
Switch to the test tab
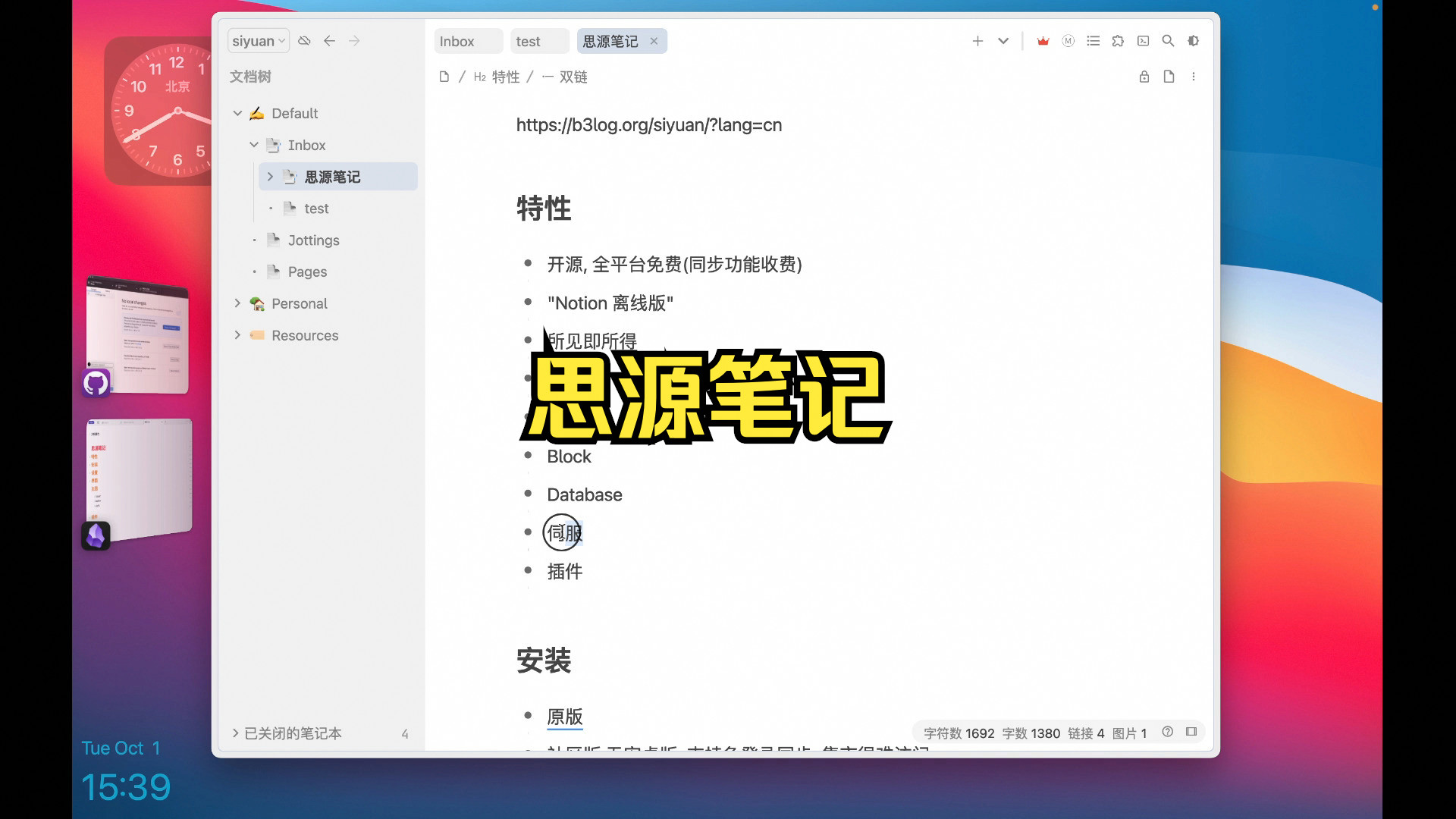click(x=539, y=41)
